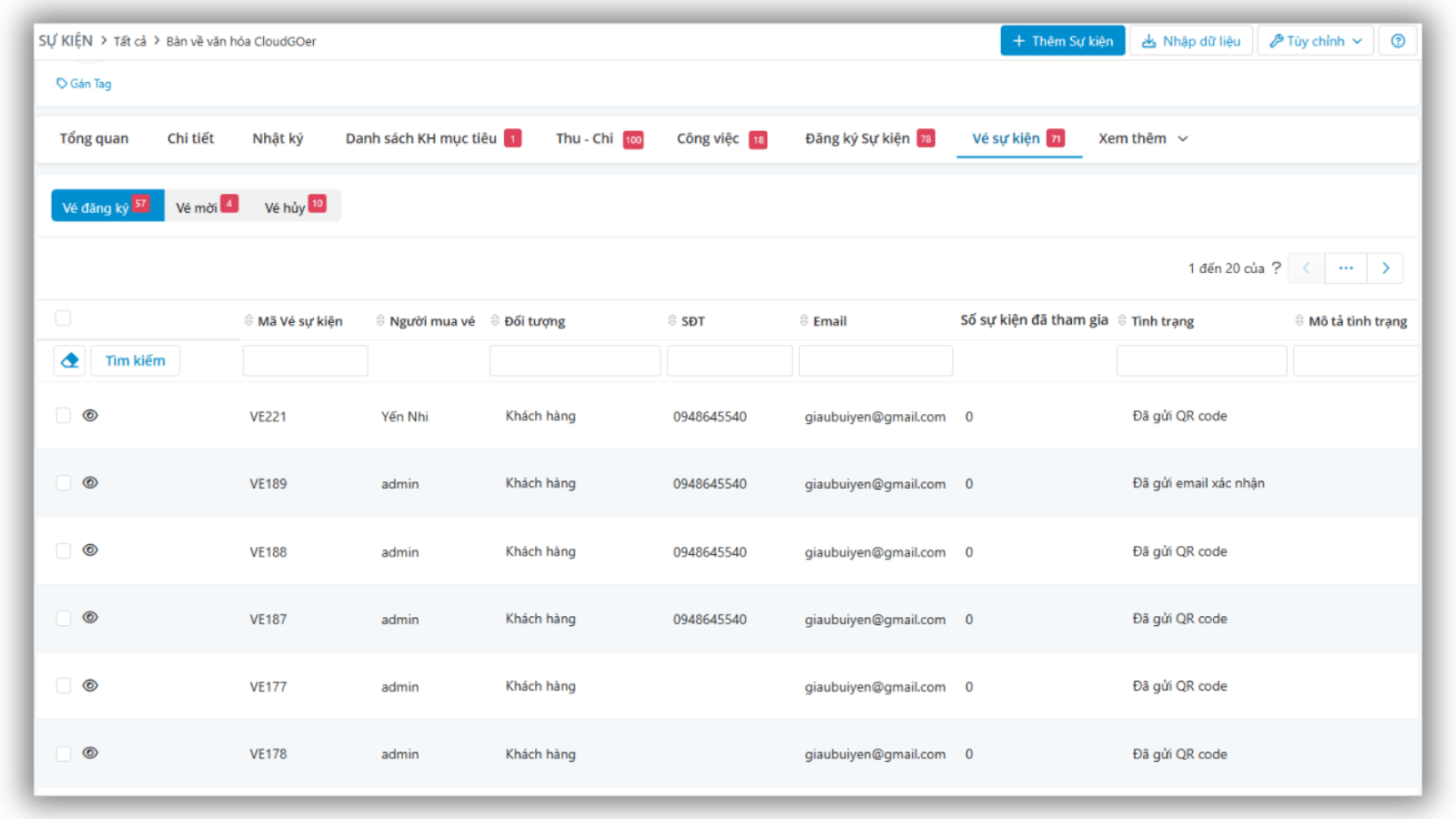Switch to the Thu - Chi tab
Viewport: 1456px width, 819px height.
tap(584, 138)
